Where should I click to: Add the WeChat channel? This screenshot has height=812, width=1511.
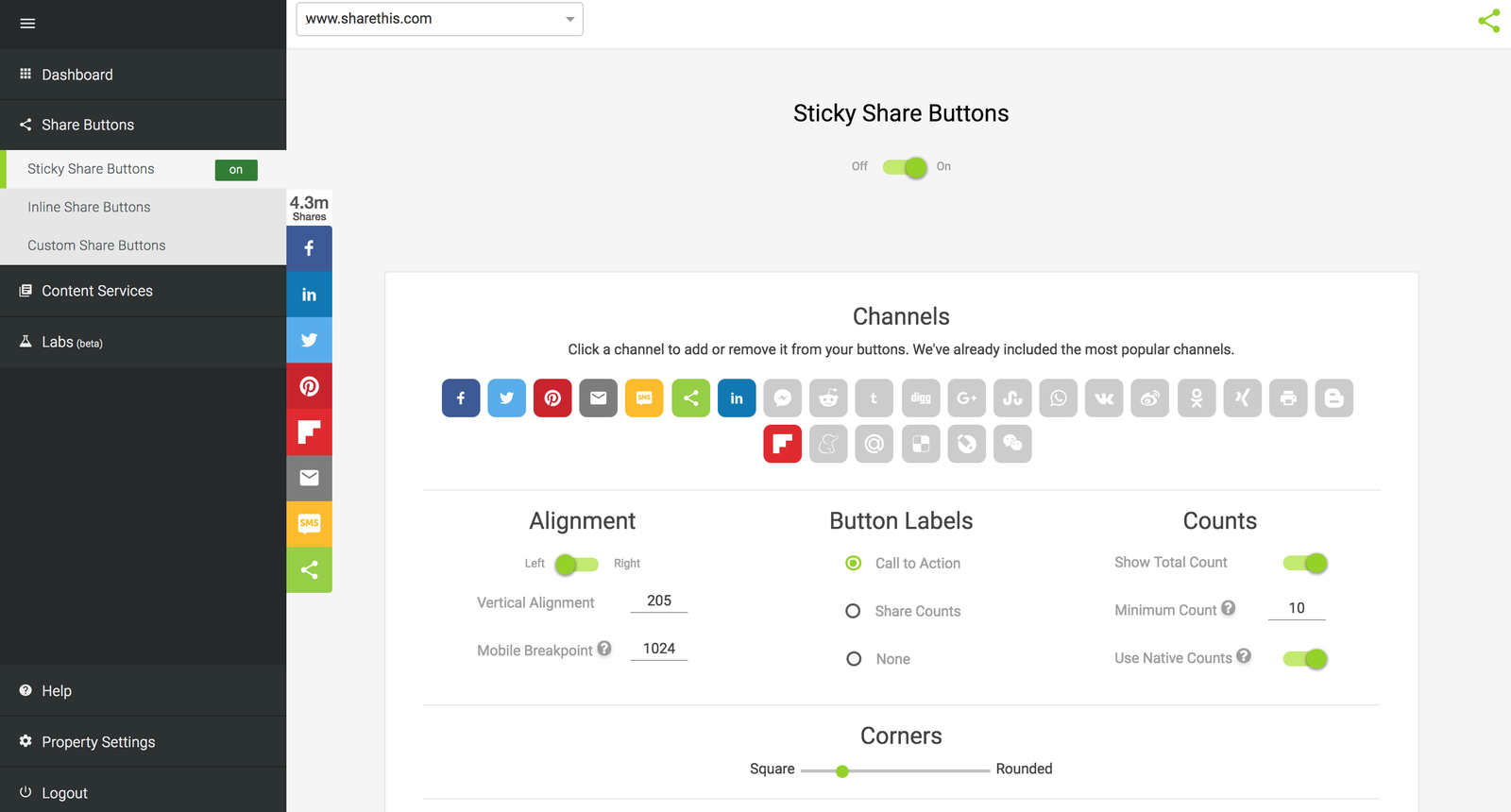click(1012, 444)
